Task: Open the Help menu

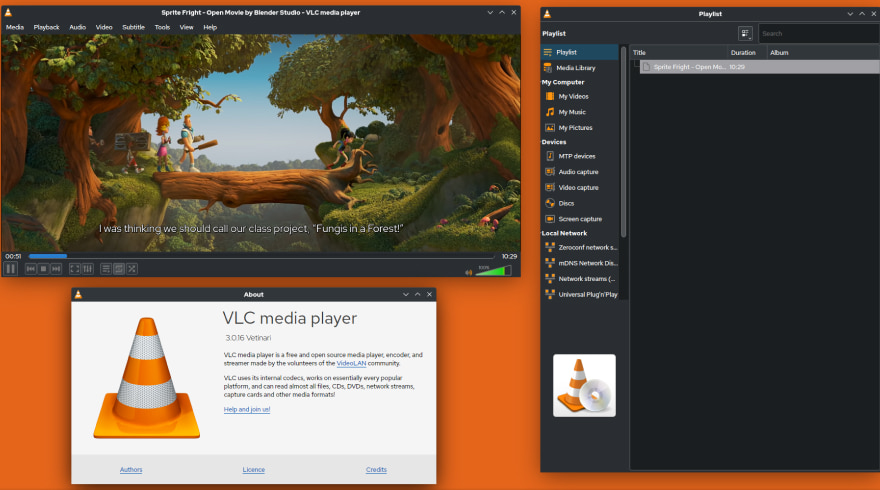Action: click(x=210, y=27)
